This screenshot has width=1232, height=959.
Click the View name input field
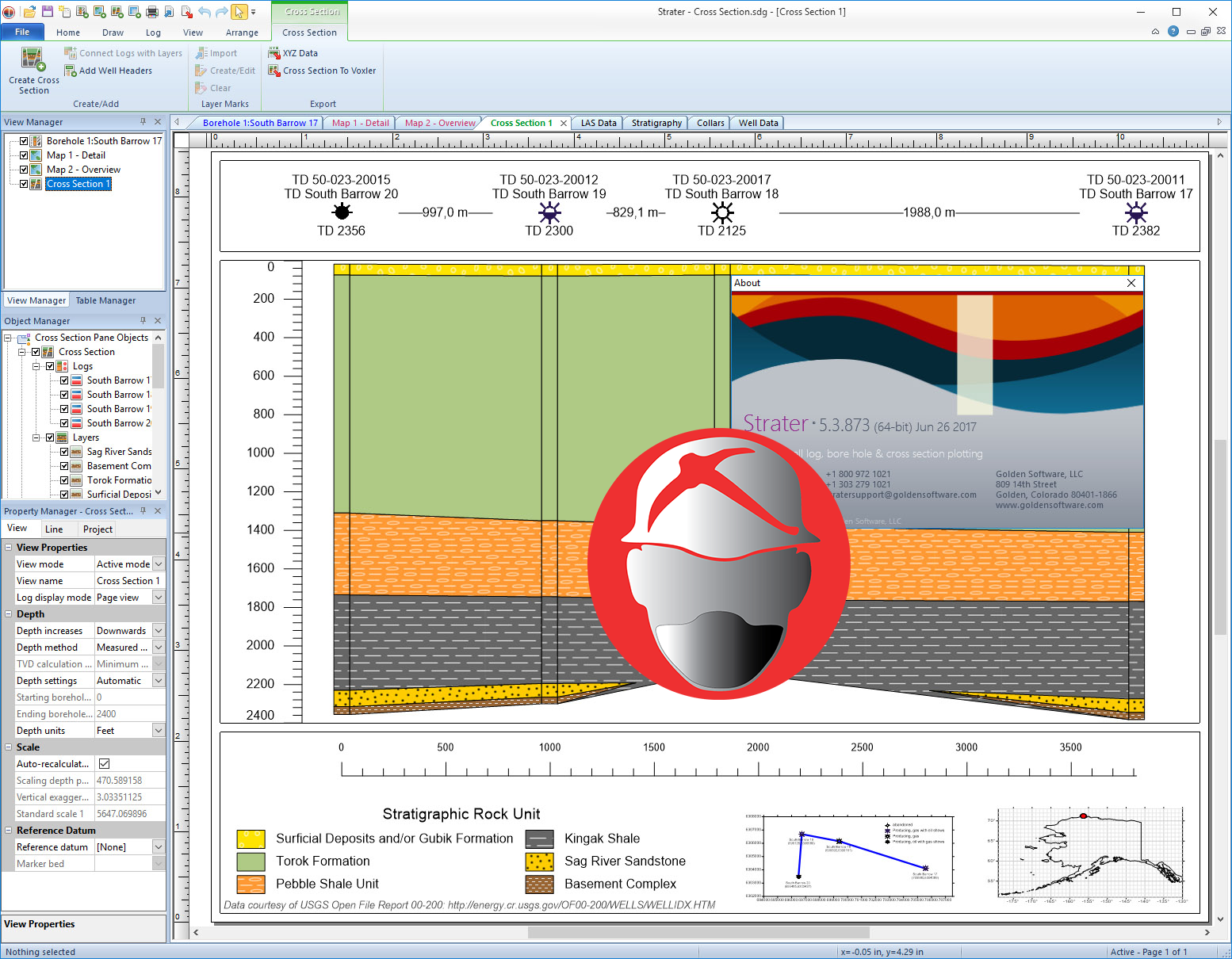click(x=128, y=581)
